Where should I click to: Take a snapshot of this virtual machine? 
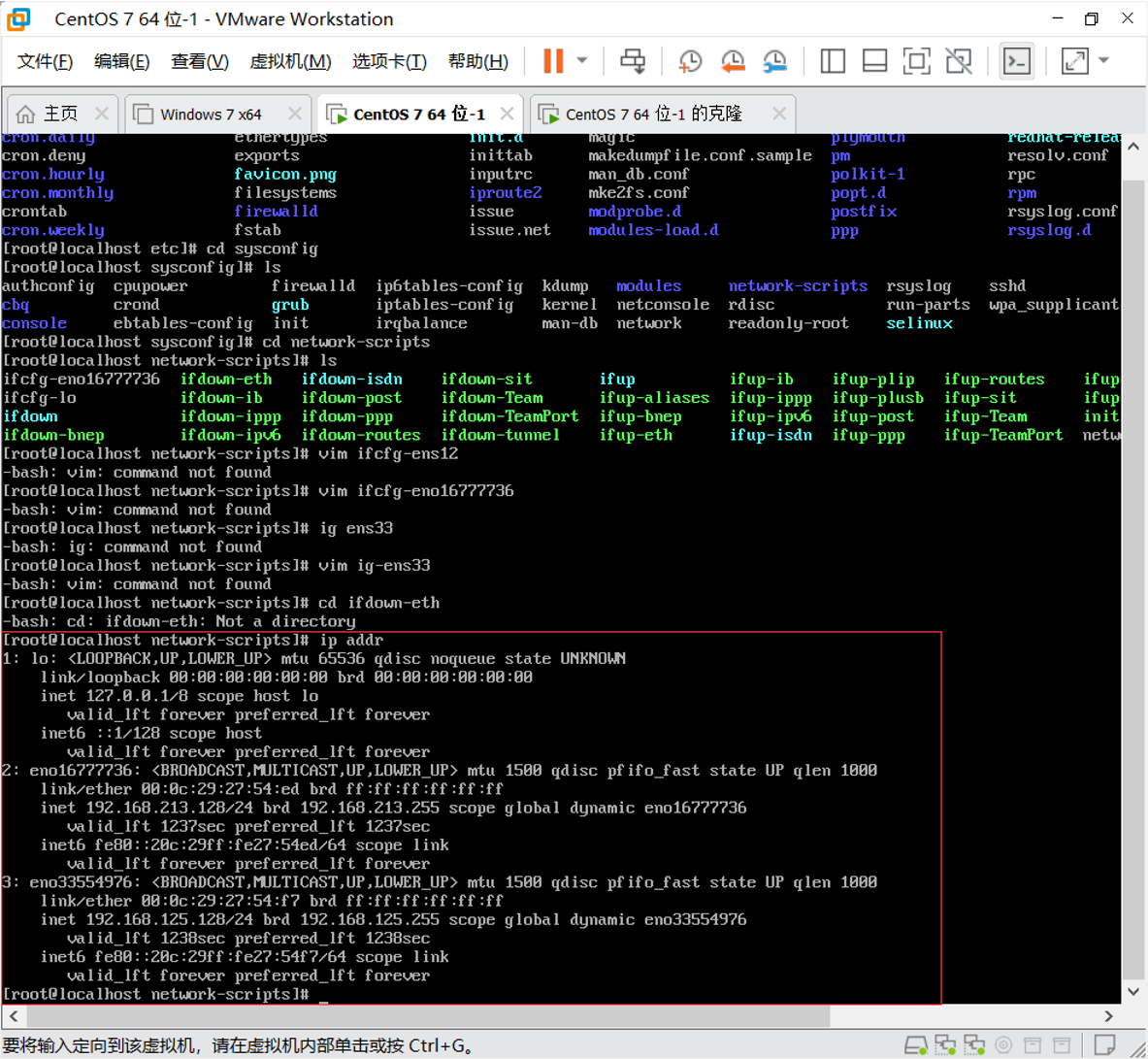tap(690, 61)
